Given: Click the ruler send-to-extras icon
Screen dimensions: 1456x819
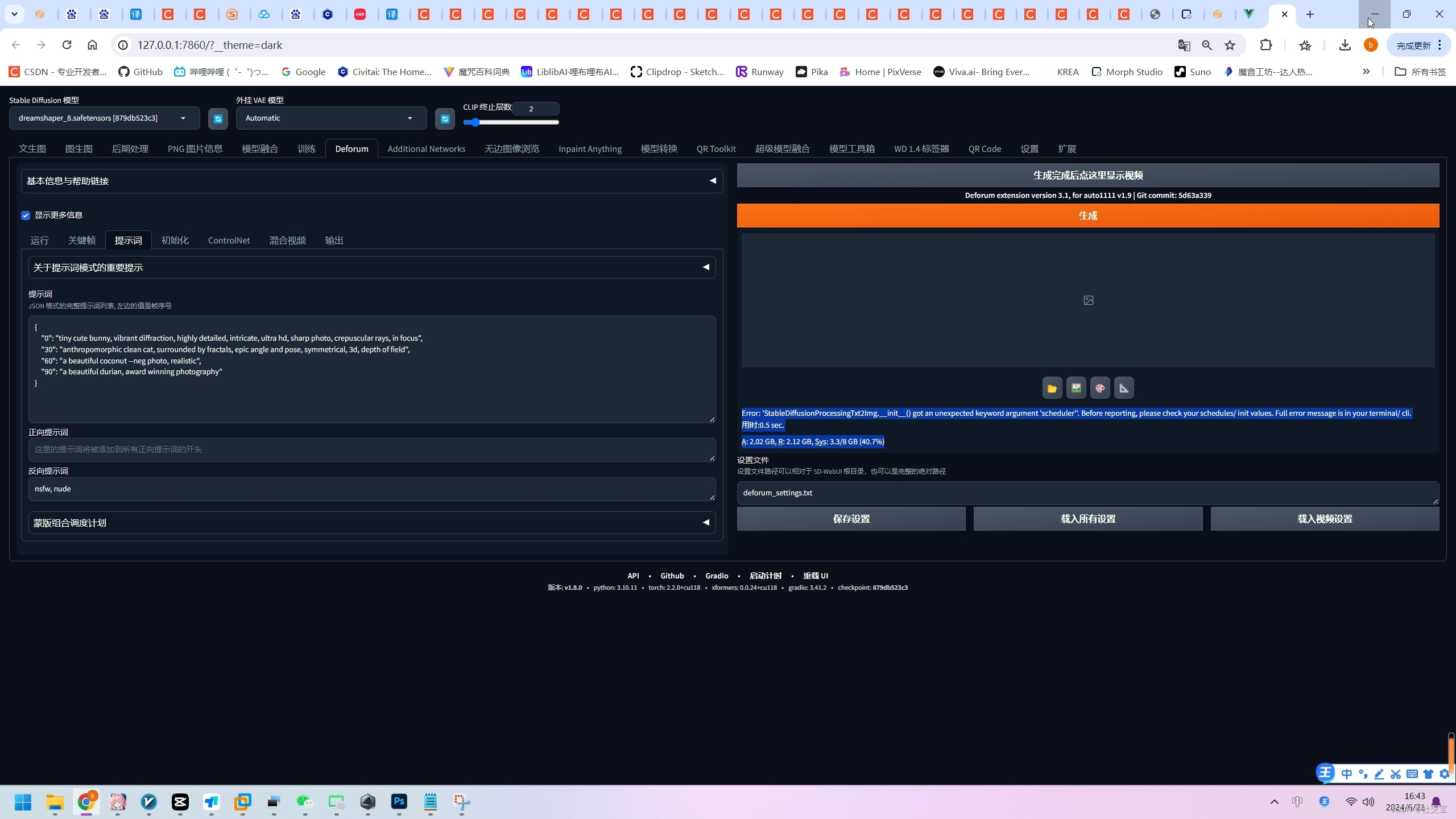Looking at the screenshot, I should tap(1124, 388).
